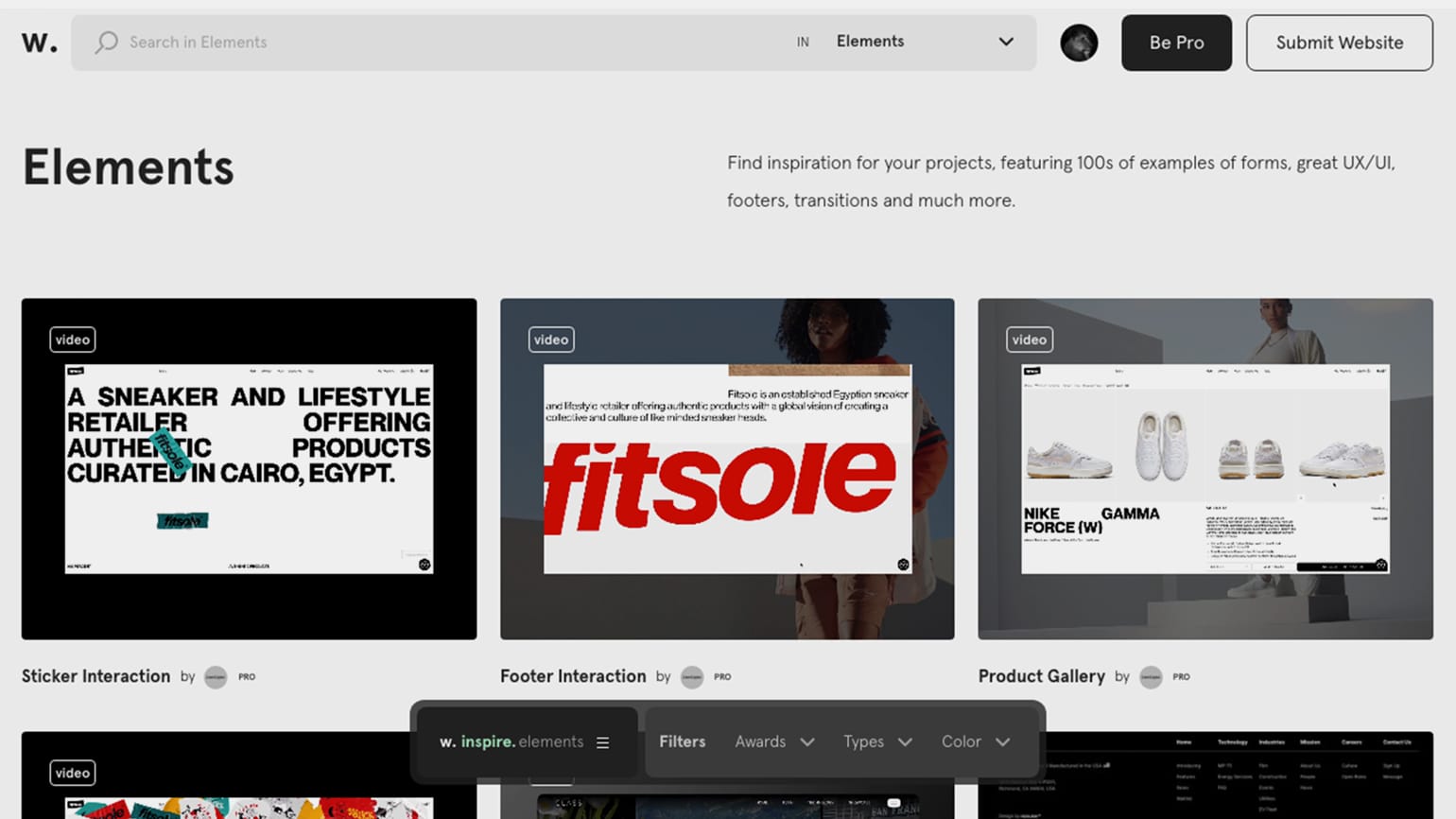The height and width of the screenshot is (819, 1456).
Task: Open the Footer Interaction title link
Action: 573,676
